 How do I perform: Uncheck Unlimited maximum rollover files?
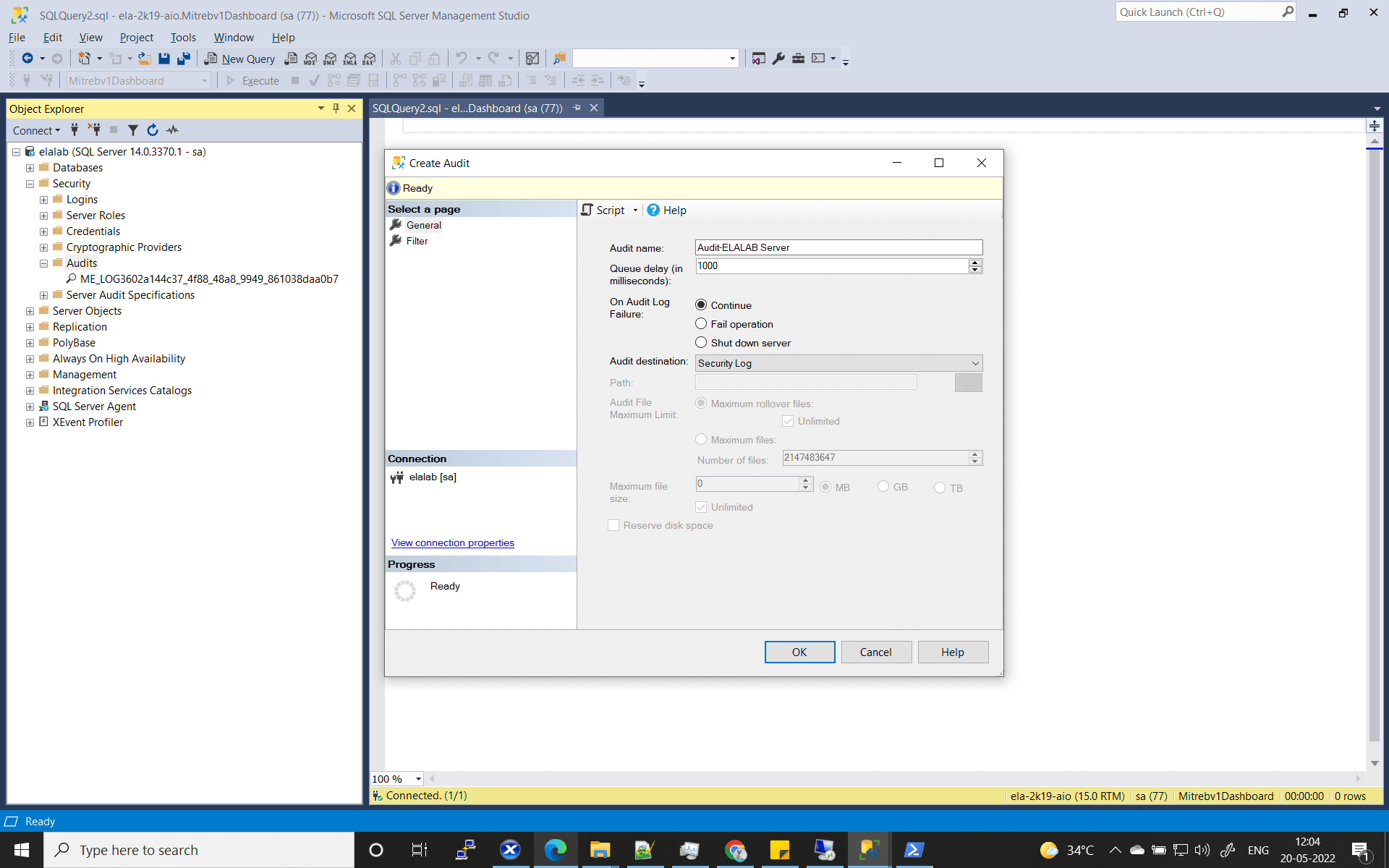787,420
